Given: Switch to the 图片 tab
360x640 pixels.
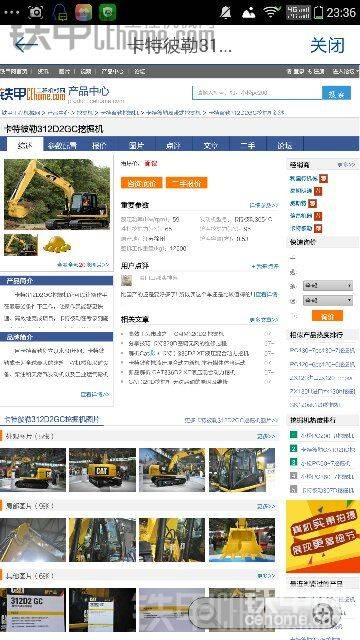Looking at the screenshot, I should (x=136, y=144).
